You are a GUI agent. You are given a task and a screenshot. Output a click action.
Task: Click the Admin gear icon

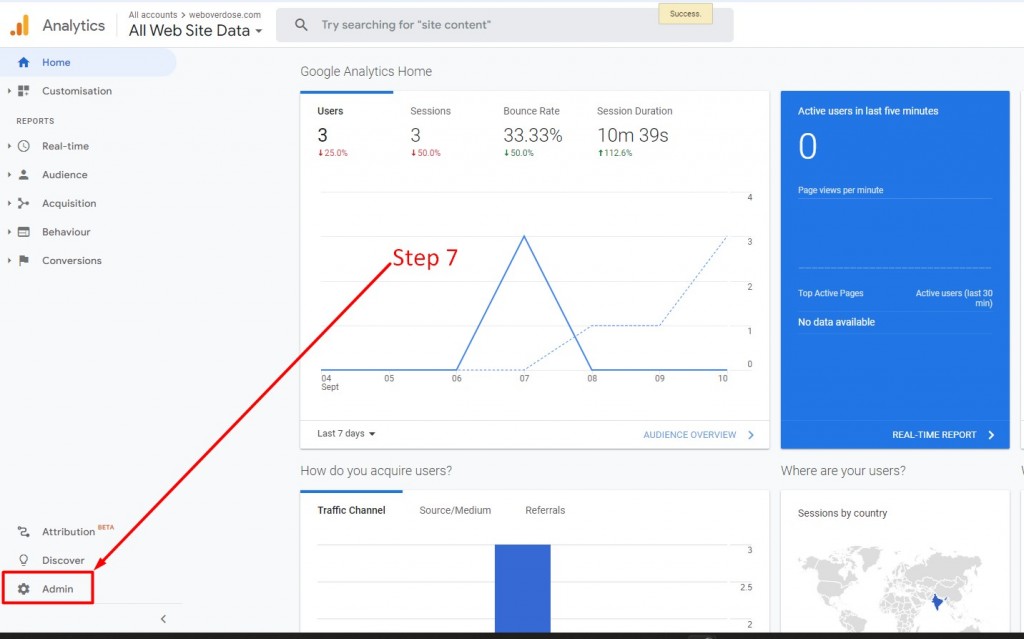[24, 589]
